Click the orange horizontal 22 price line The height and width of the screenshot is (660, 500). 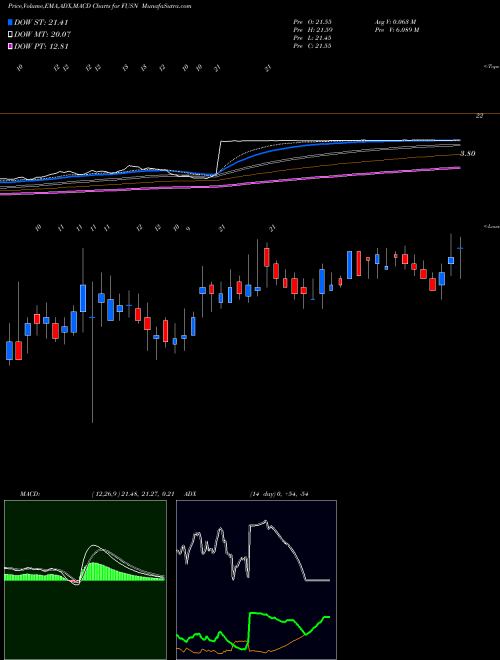(x=250, y=114)
